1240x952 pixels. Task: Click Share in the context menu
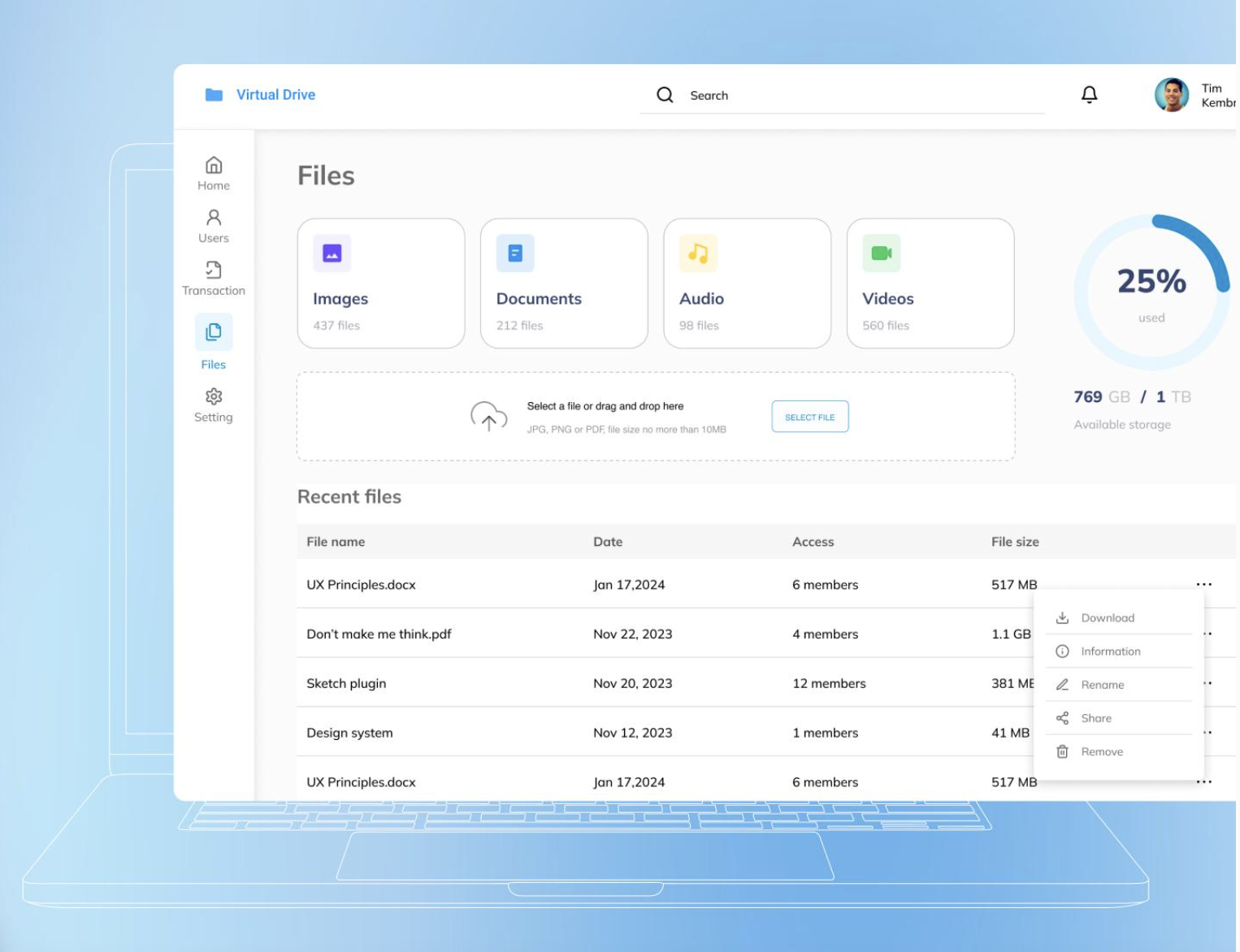click(x=1095, y=718)
